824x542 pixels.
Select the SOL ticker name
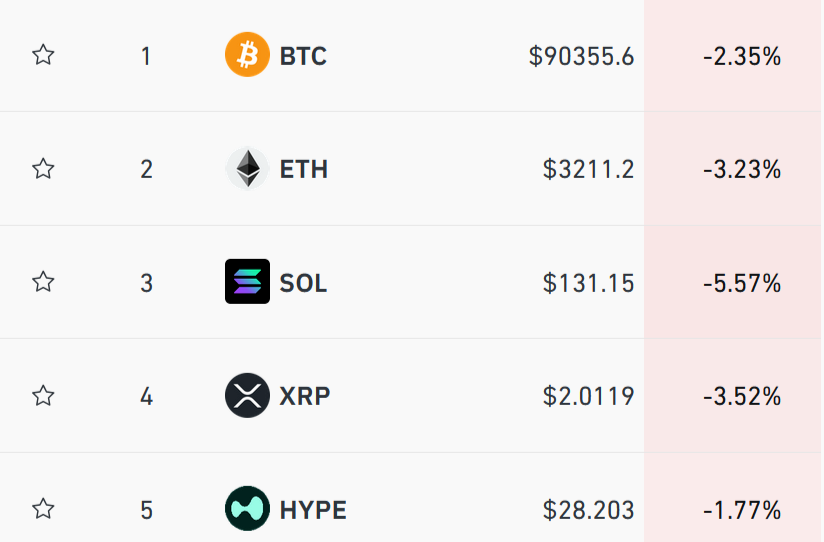(303, 283)
